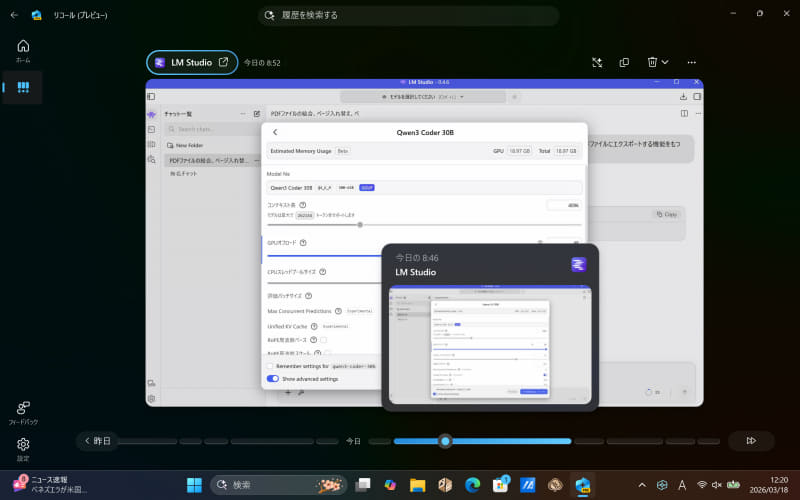This screenshot has width=800, height=500.
Task: Go back in Qwen3 Coder 30B dialog
Action: coord(275,132)
